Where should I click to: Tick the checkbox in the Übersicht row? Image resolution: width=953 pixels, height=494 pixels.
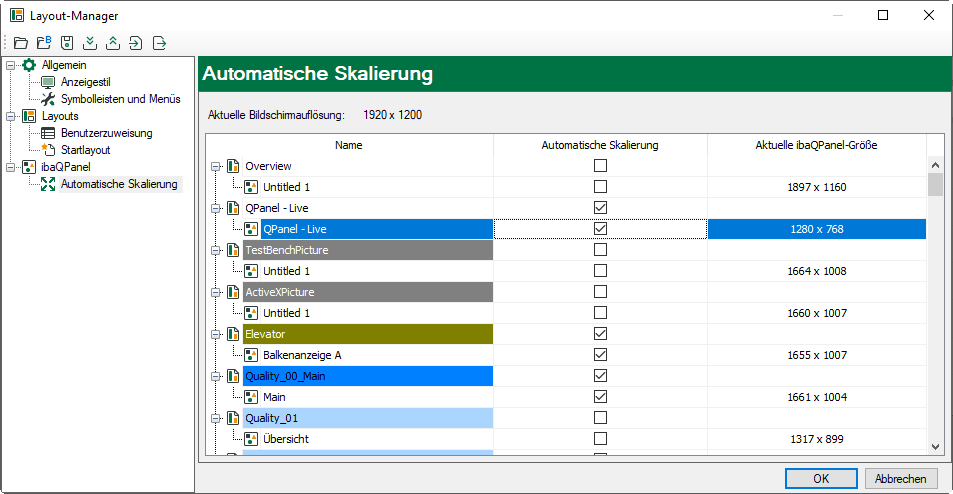pos(600,439)
